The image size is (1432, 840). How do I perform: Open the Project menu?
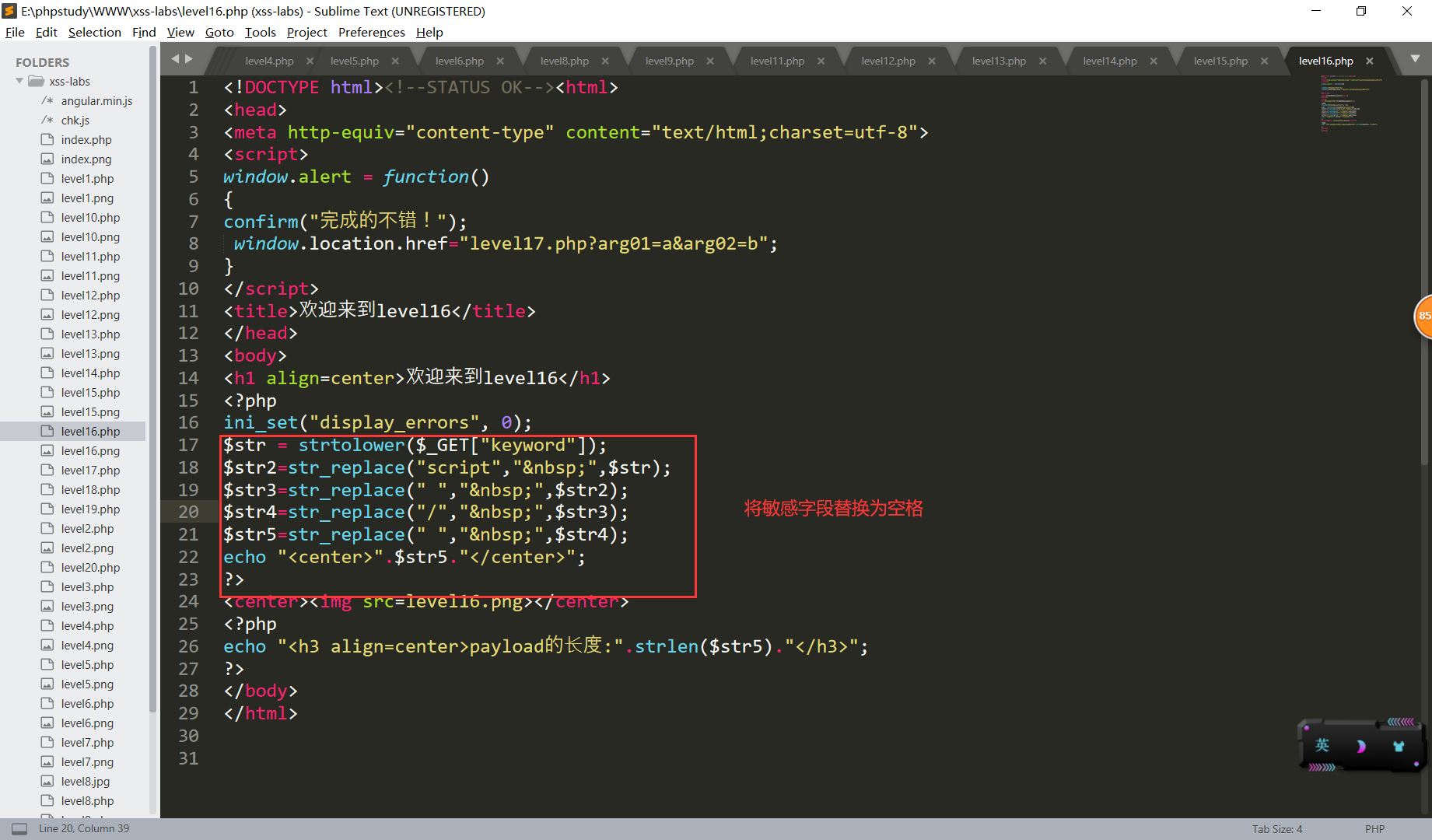(x=306, y=32)
